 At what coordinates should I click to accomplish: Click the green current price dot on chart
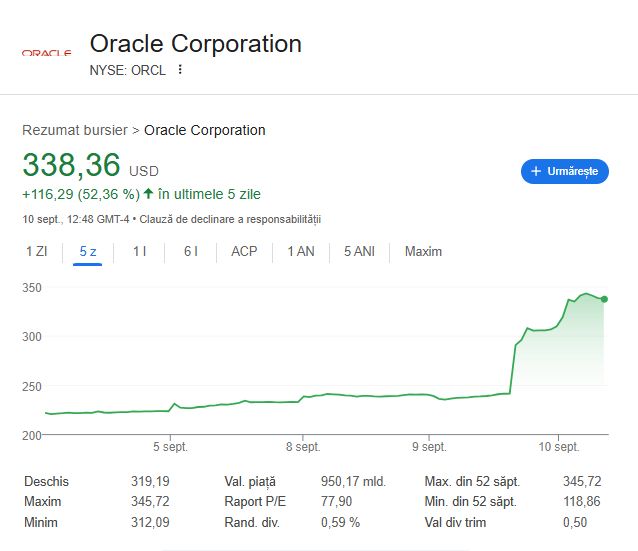pyautogui.click(x=604, y=299)
